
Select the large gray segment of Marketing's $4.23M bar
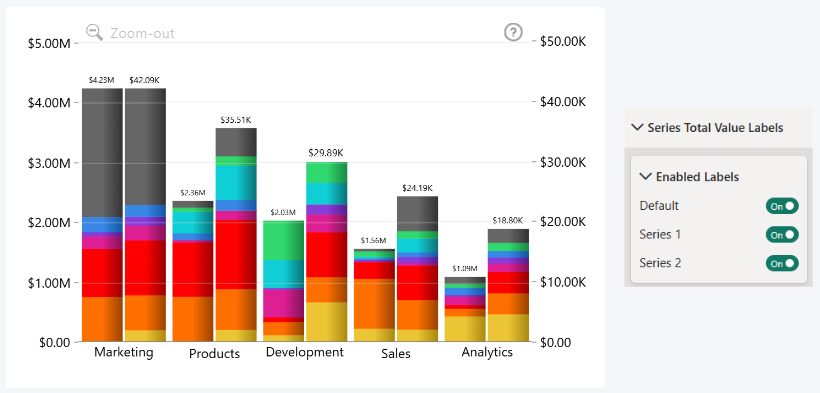[x=102, y=153]
